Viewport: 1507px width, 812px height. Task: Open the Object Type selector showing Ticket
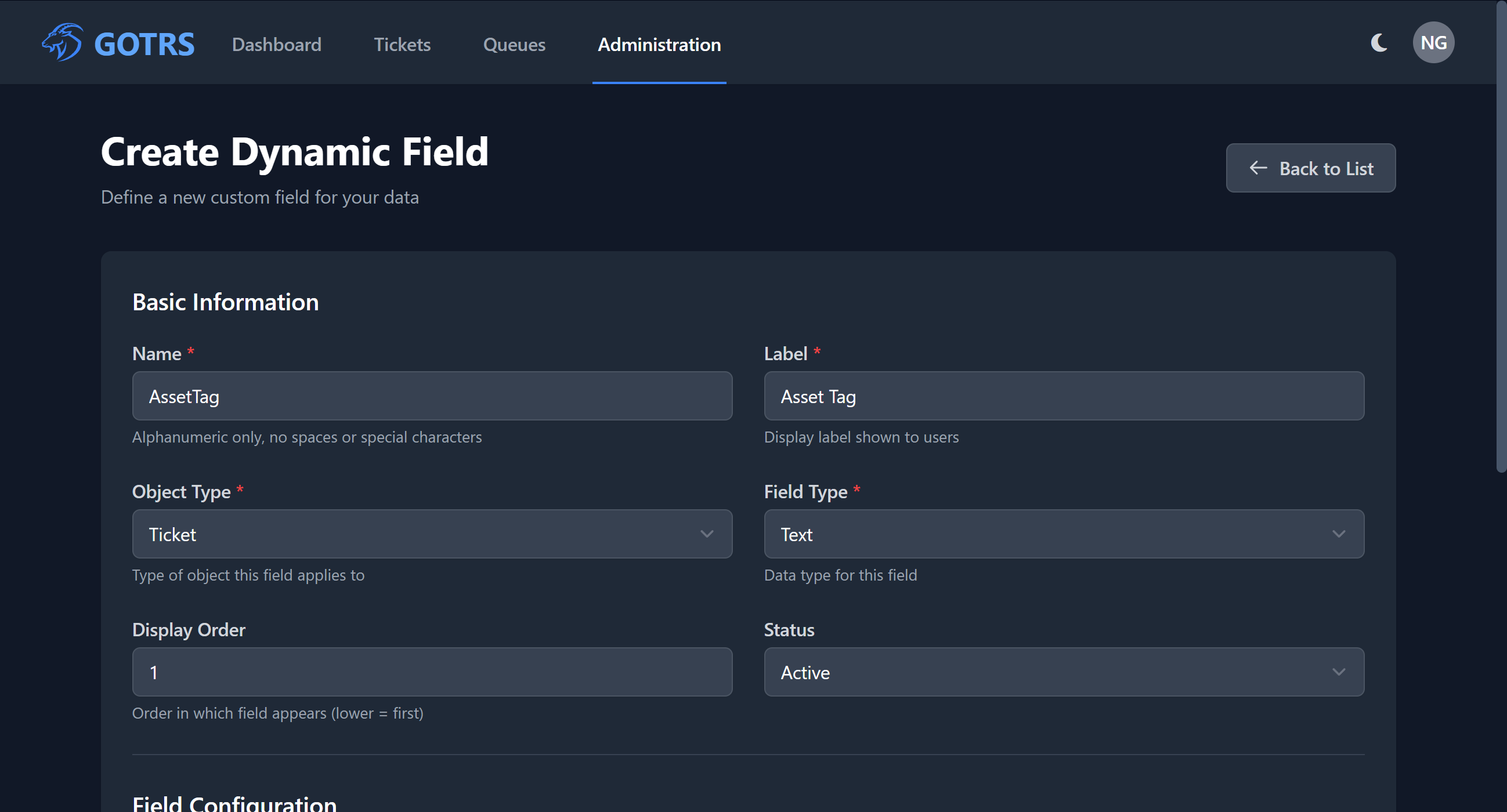click(x=432, y=534)
